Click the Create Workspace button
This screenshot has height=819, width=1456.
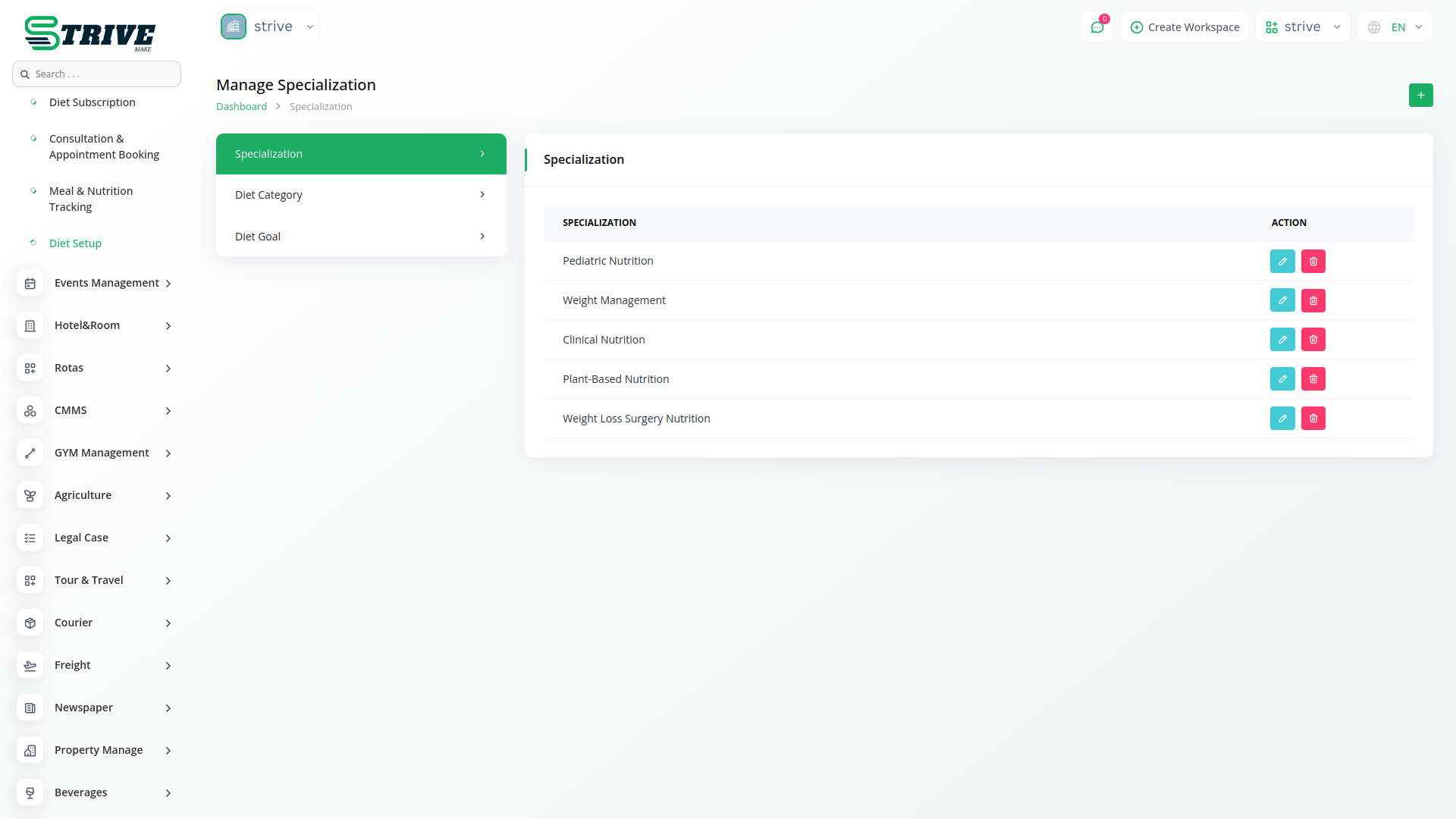click(1185, 27)
